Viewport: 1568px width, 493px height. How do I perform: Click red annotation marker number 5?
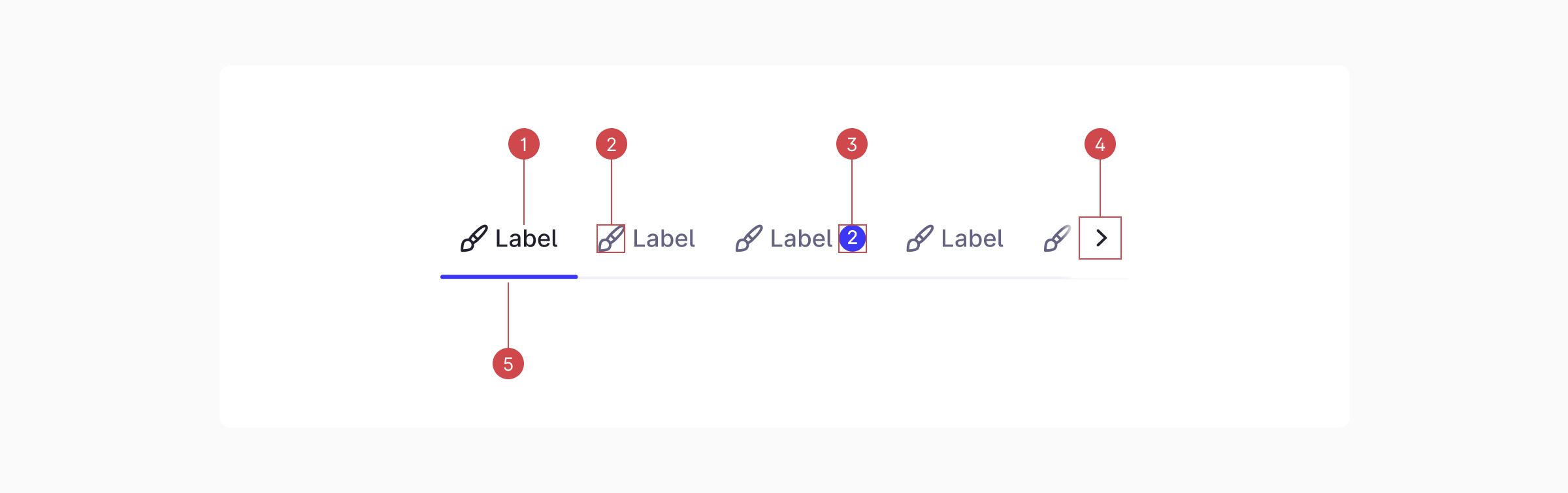(x=508, y=364)
